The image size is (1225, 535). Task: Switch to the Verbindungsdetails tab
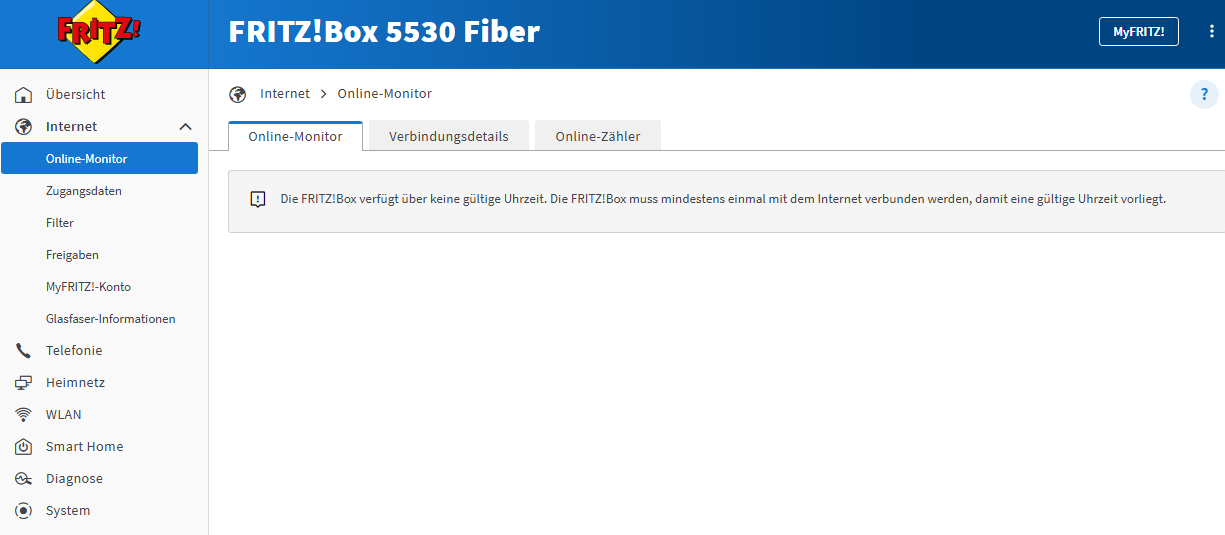point(448,136)
